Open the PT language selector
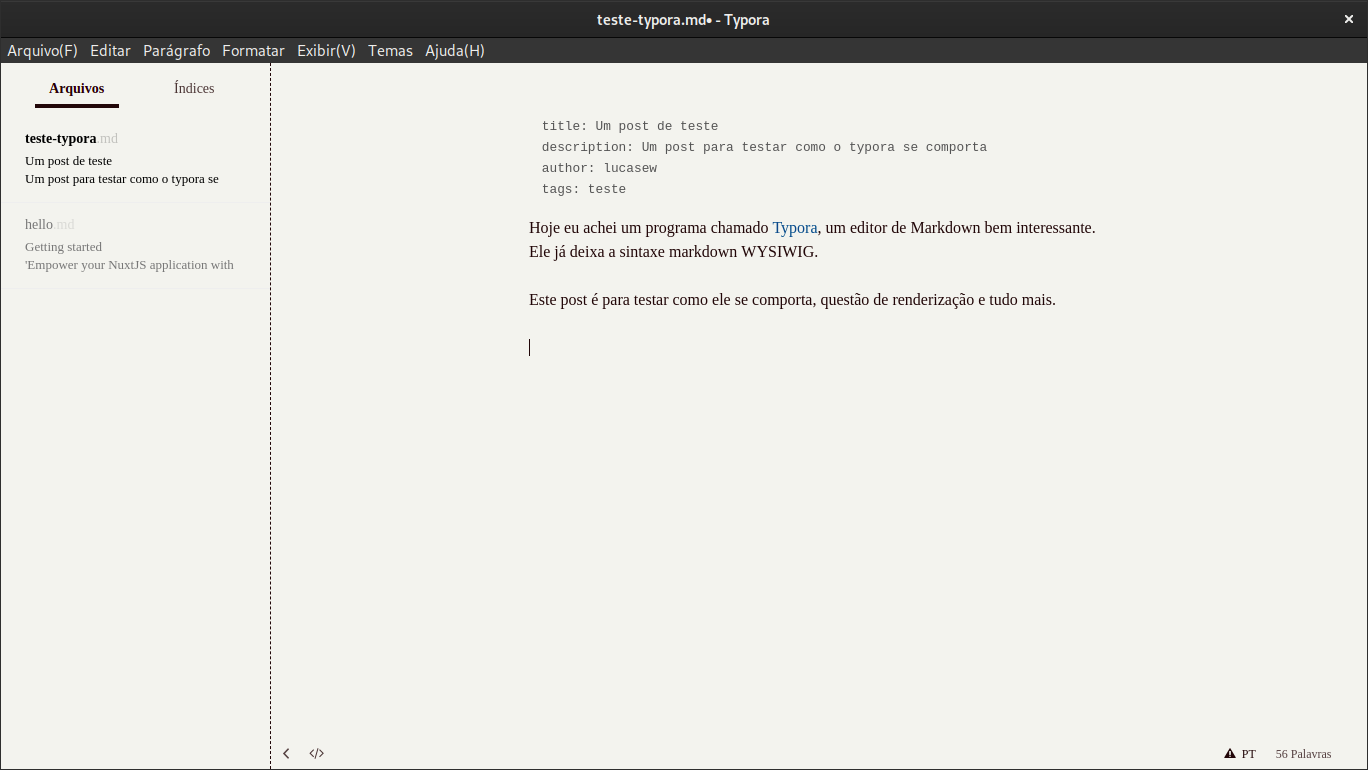 click(x=1248, y=754)
